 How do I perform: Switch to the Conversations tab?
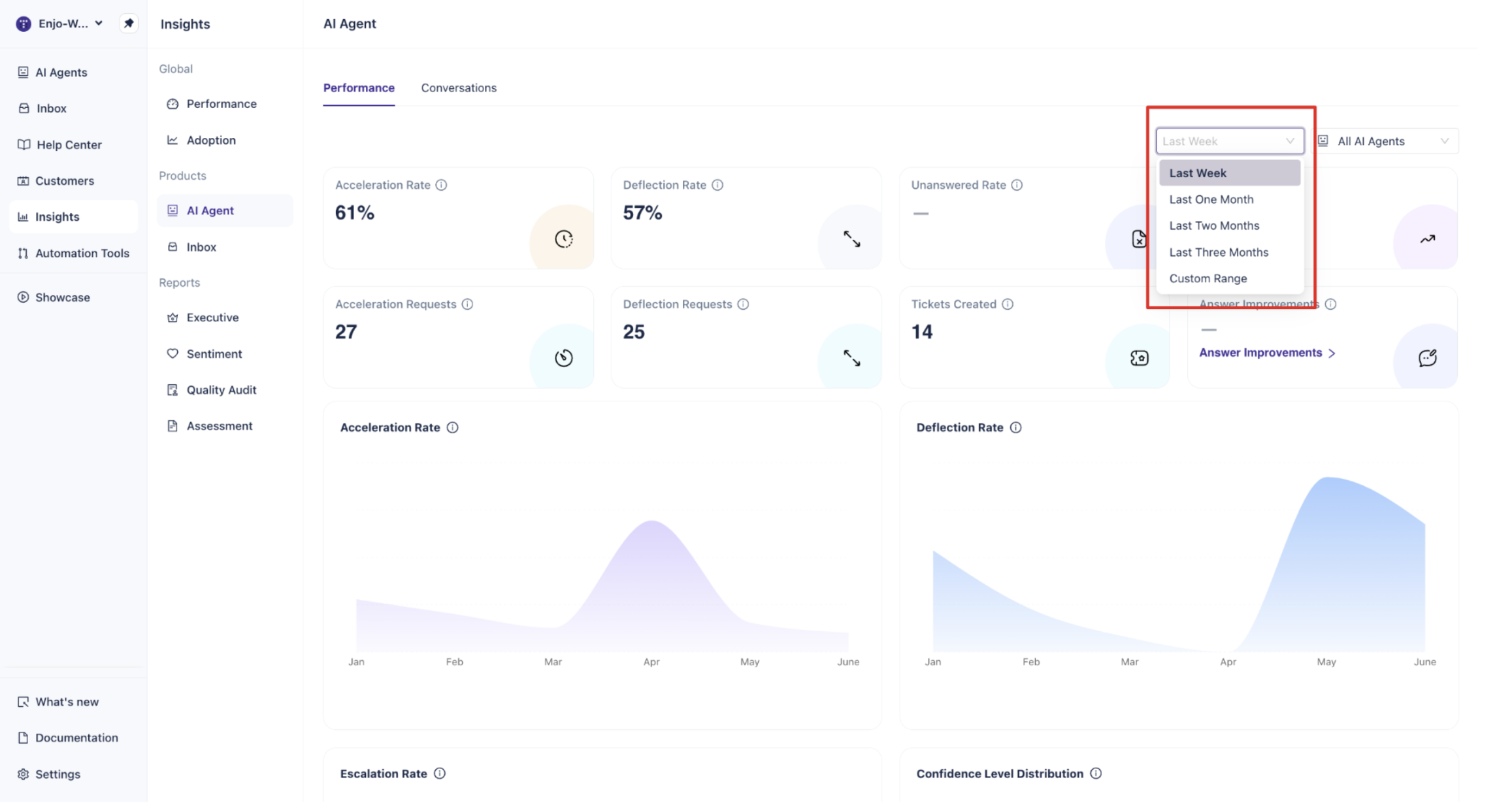[x=459, y=88]
